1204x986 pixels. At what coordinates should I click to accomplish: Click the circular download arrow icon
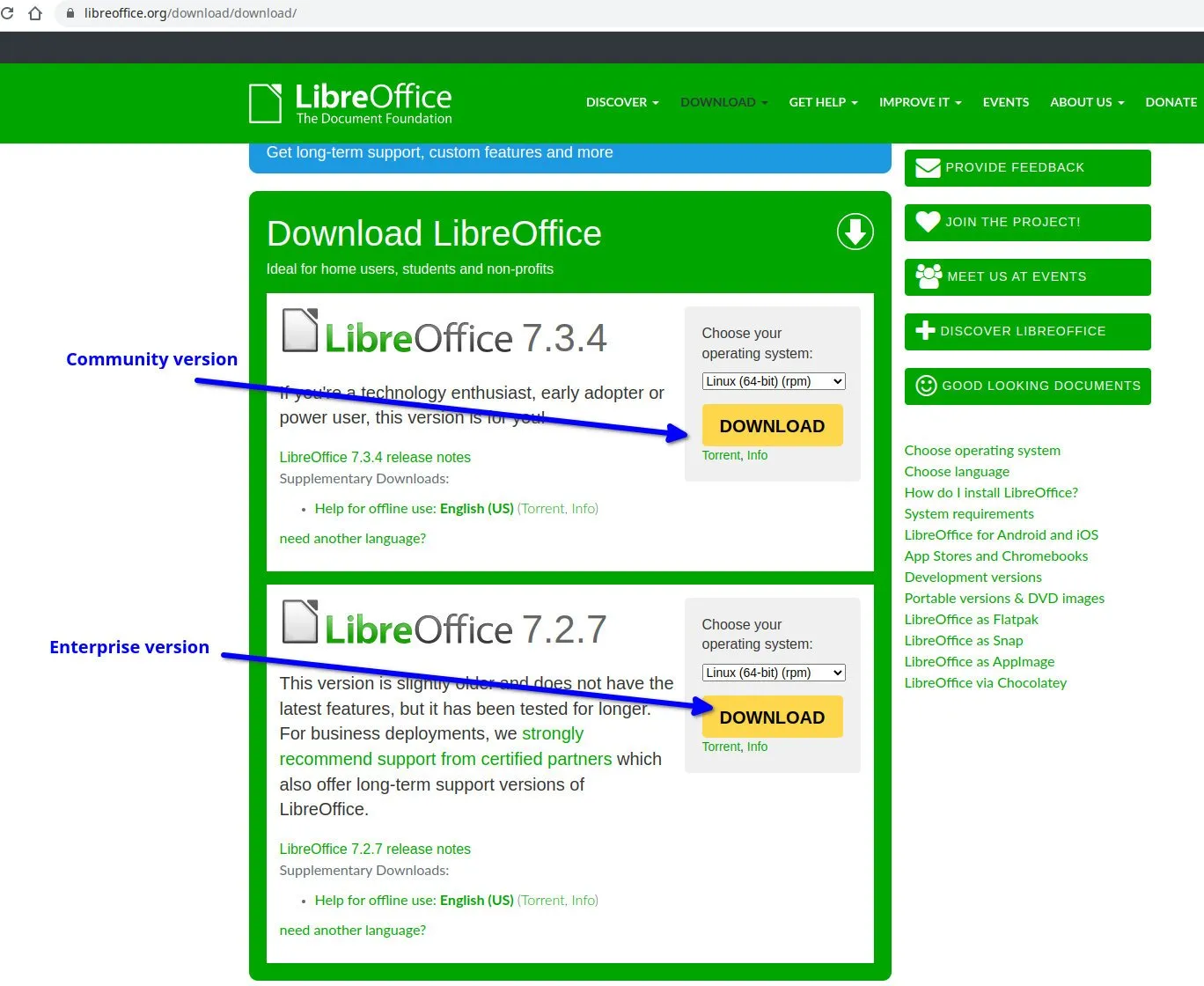click(854, 232)
